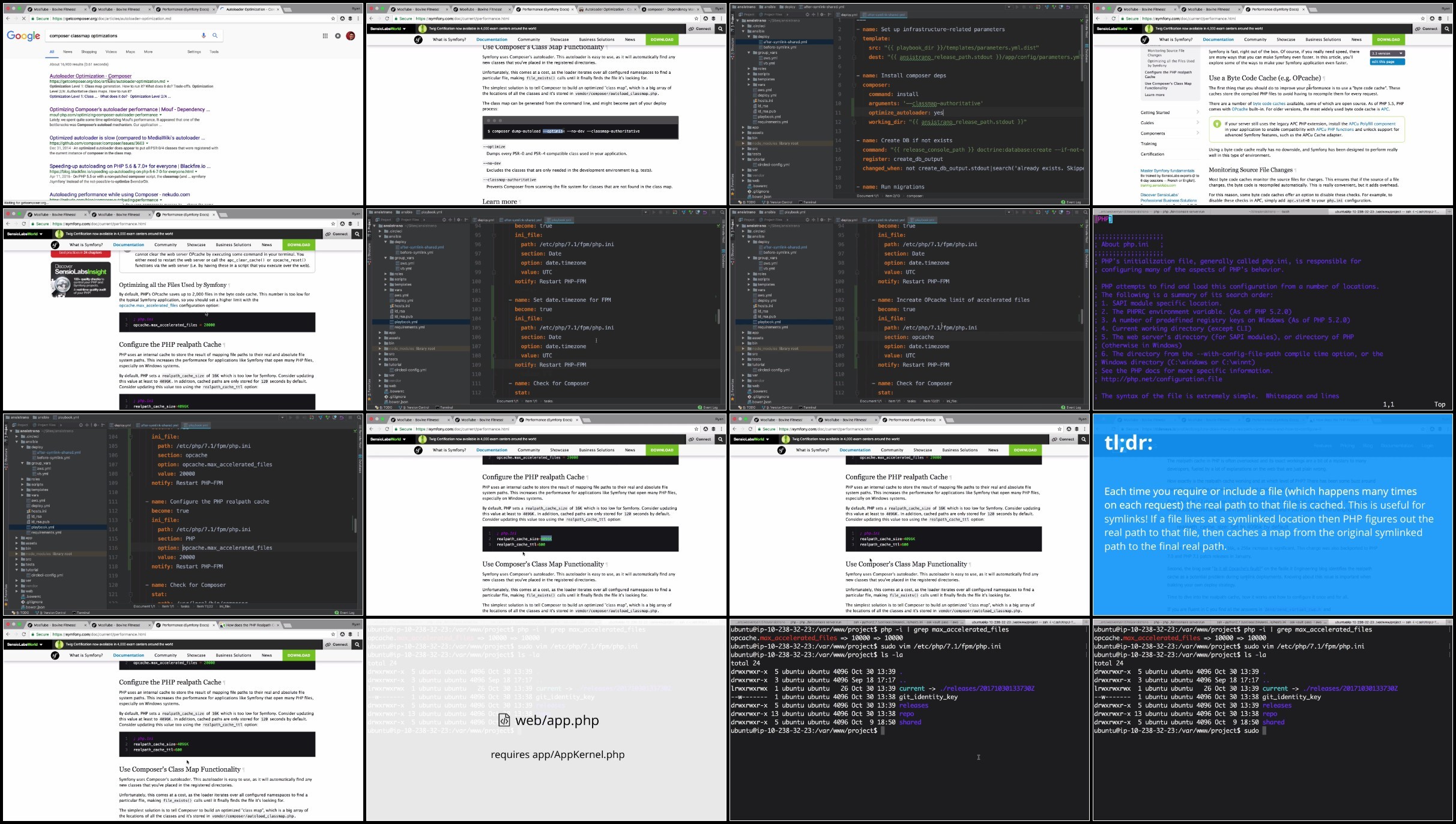Click search magnifier in "Install composer deps" PhpStorm toolbar
Image resolution: width=1456 pixels, height=824 pixels.
(x=1086, y=7)
